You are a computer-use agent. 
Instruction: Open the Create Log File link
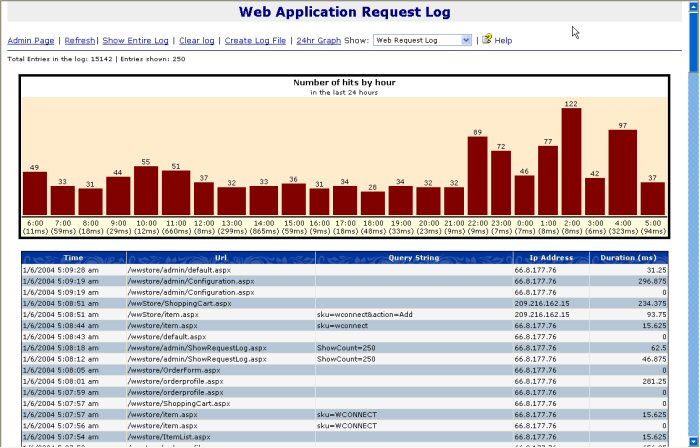coord(255,40)
